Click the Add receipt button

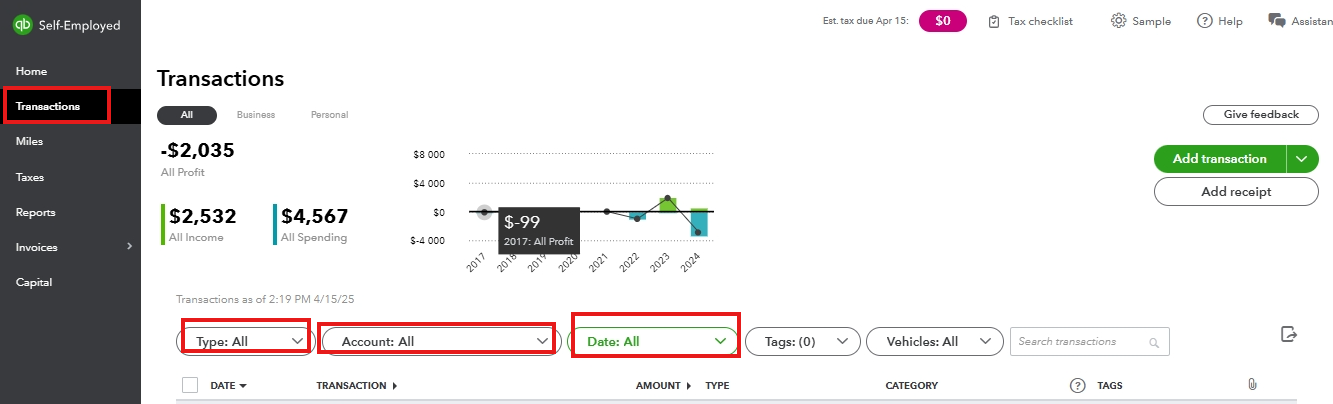1236,192
